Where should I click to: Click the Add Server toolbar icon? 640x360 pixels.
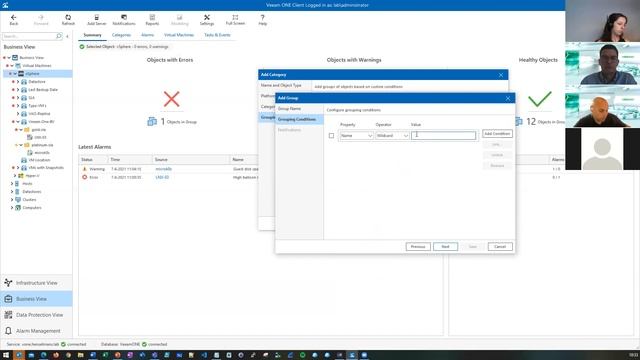coord(96,20)
